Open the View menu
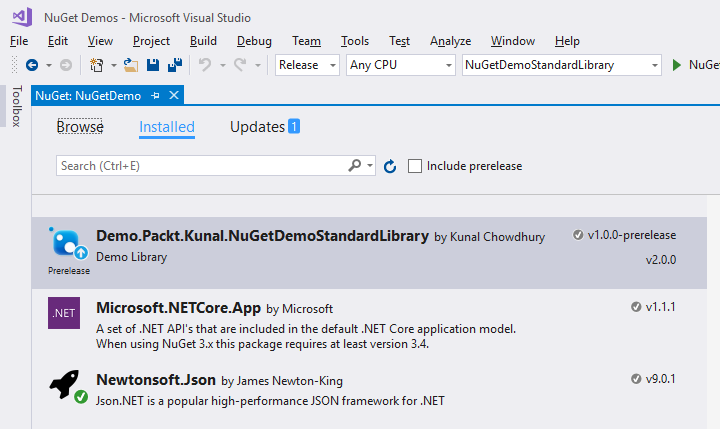 point(100,41)
